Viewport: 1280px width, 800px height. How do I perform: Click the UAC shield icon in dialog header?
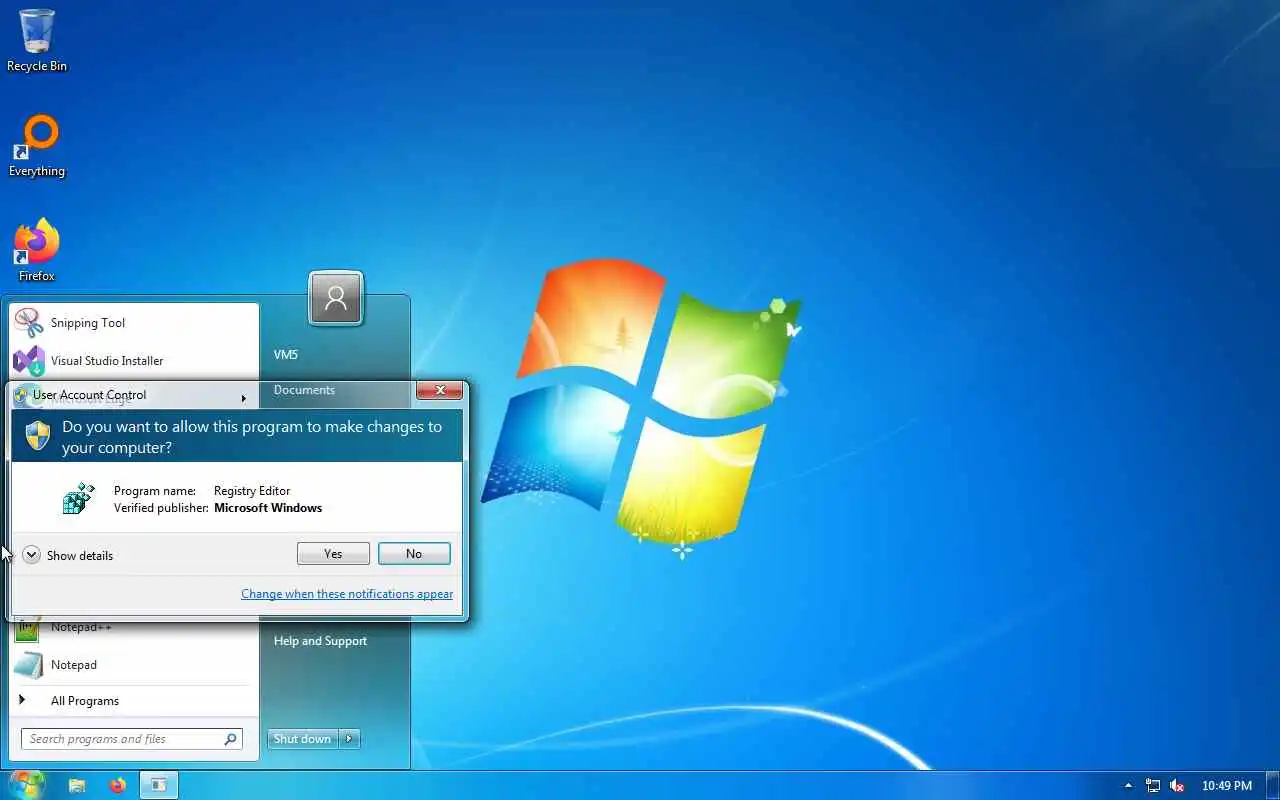click(x=38, y=435)
